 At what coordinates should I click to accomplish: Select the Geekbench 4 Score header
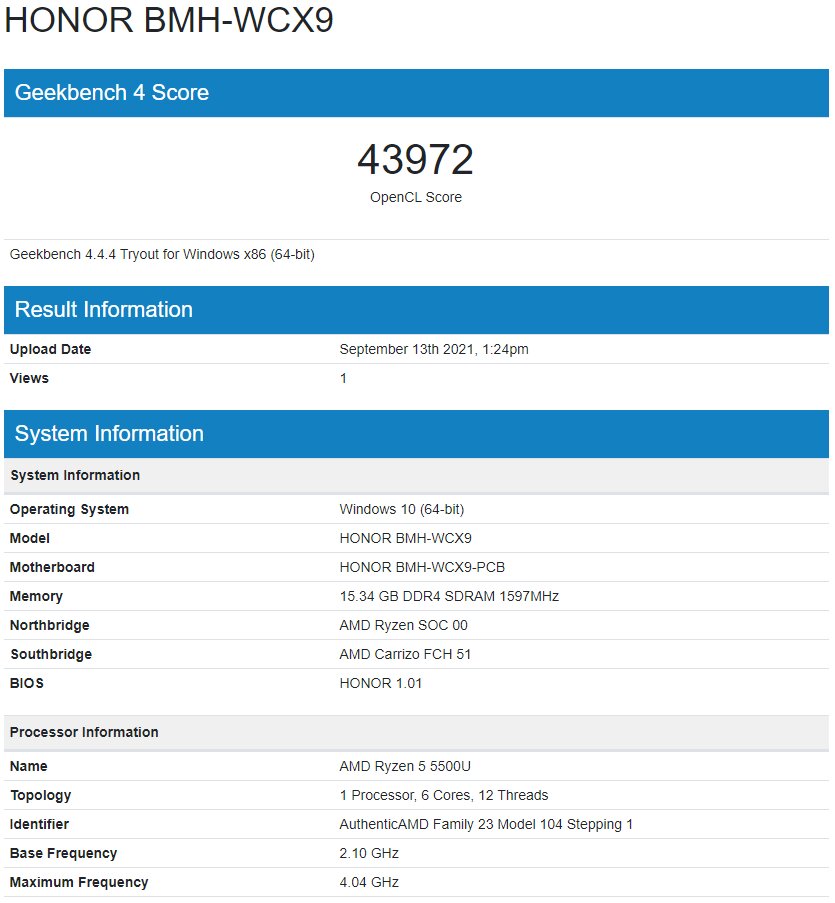[416, 93]
